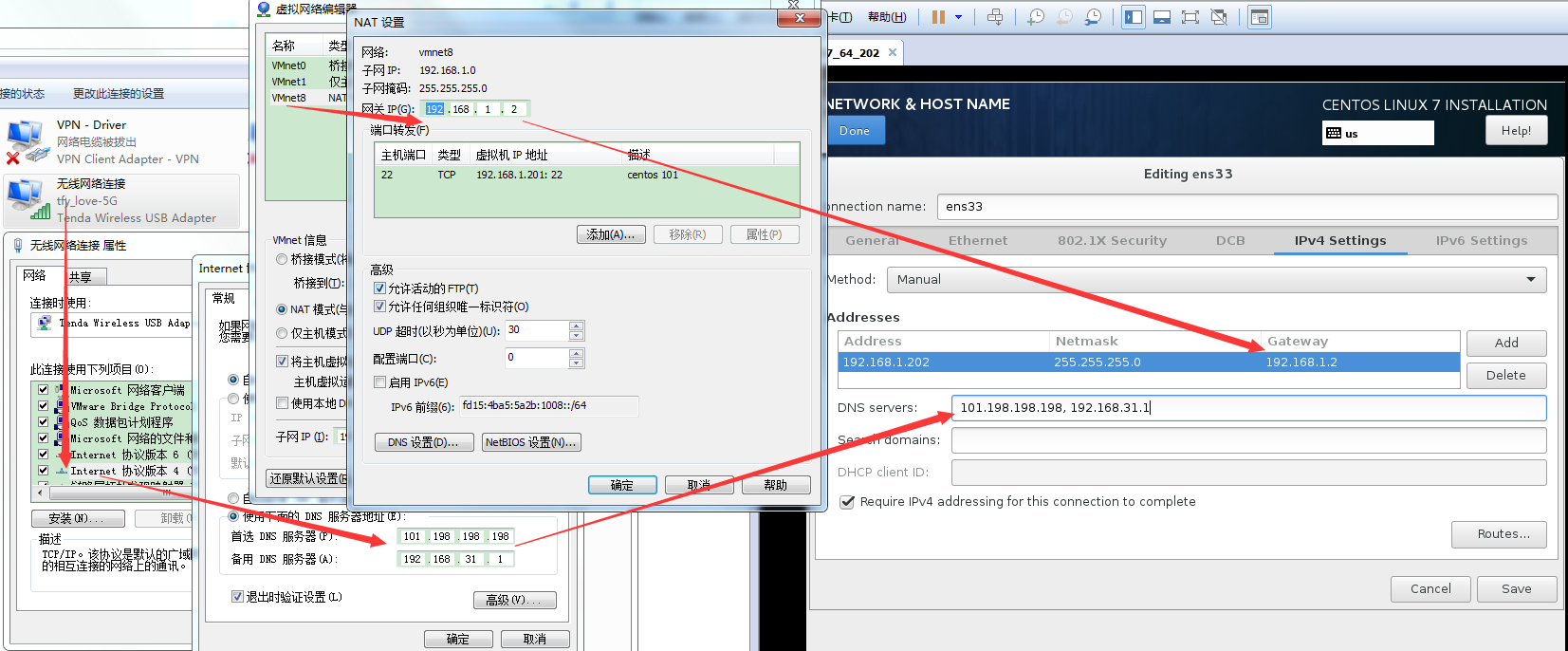Click the DNS servers input field
The width and height of the screenshot is (1568, 651).
coord(1248,408)
